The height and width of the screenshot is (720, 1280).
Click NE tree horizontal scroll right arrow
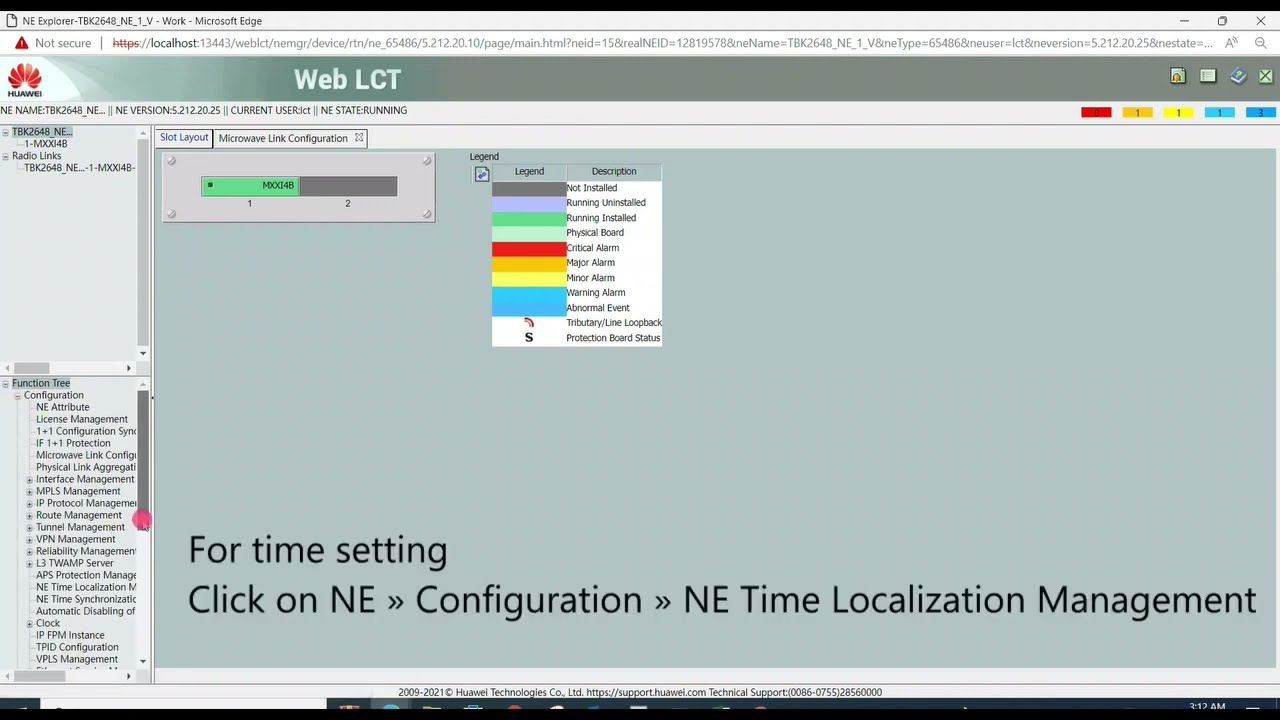pos(128,368)
